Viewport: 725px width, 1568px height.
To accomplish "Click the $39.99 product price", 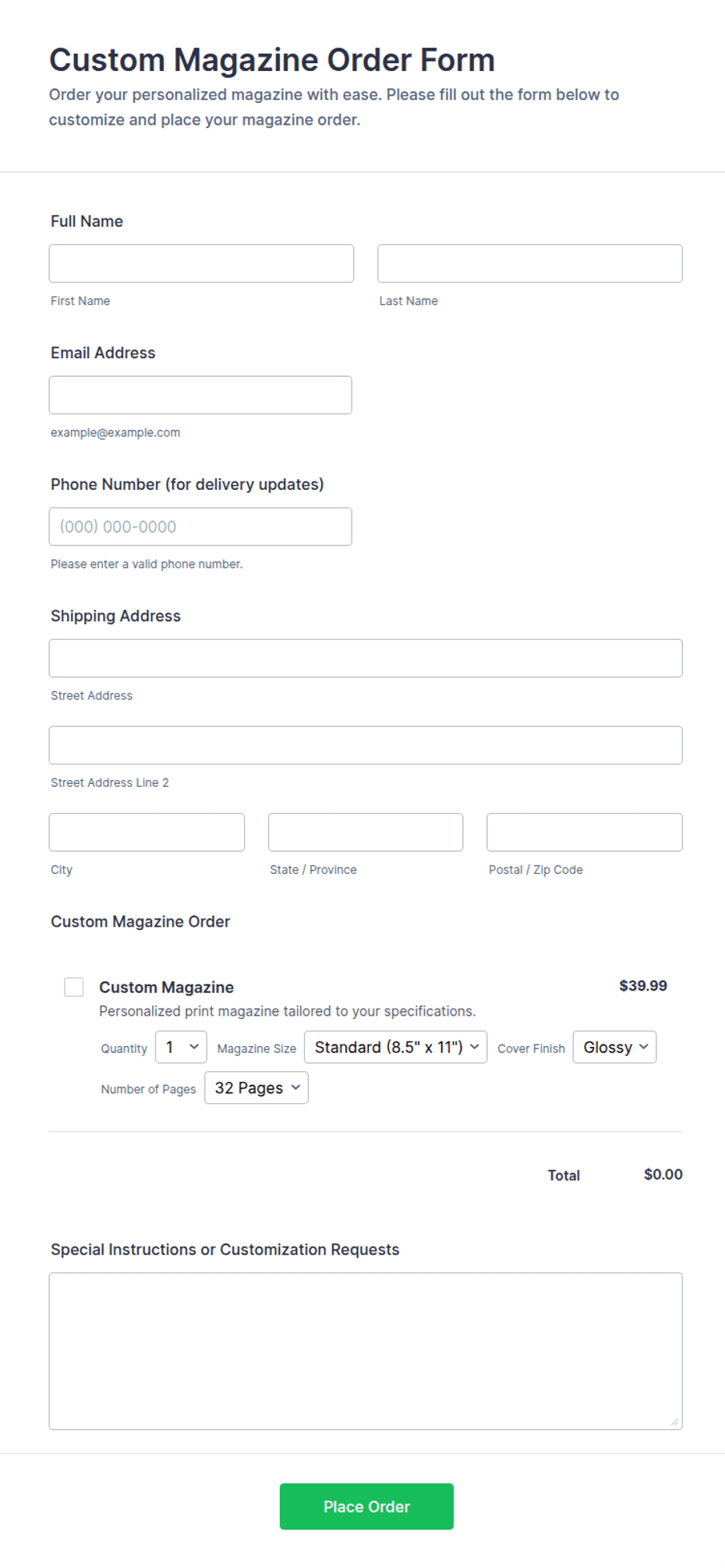I will (x=643, y=985).
